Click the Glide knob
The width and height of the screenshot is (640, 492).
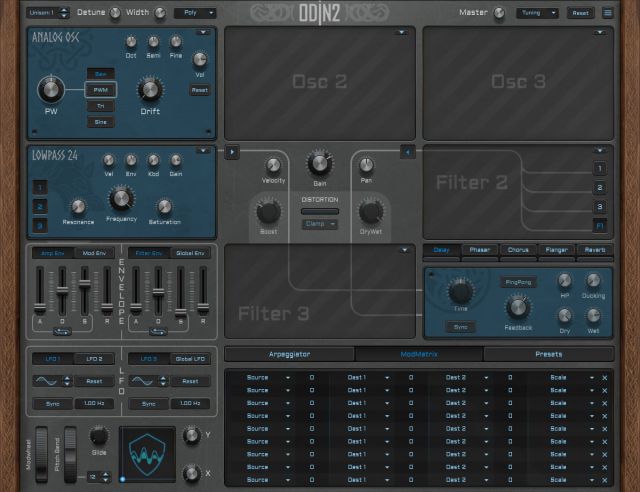point(99,436)
